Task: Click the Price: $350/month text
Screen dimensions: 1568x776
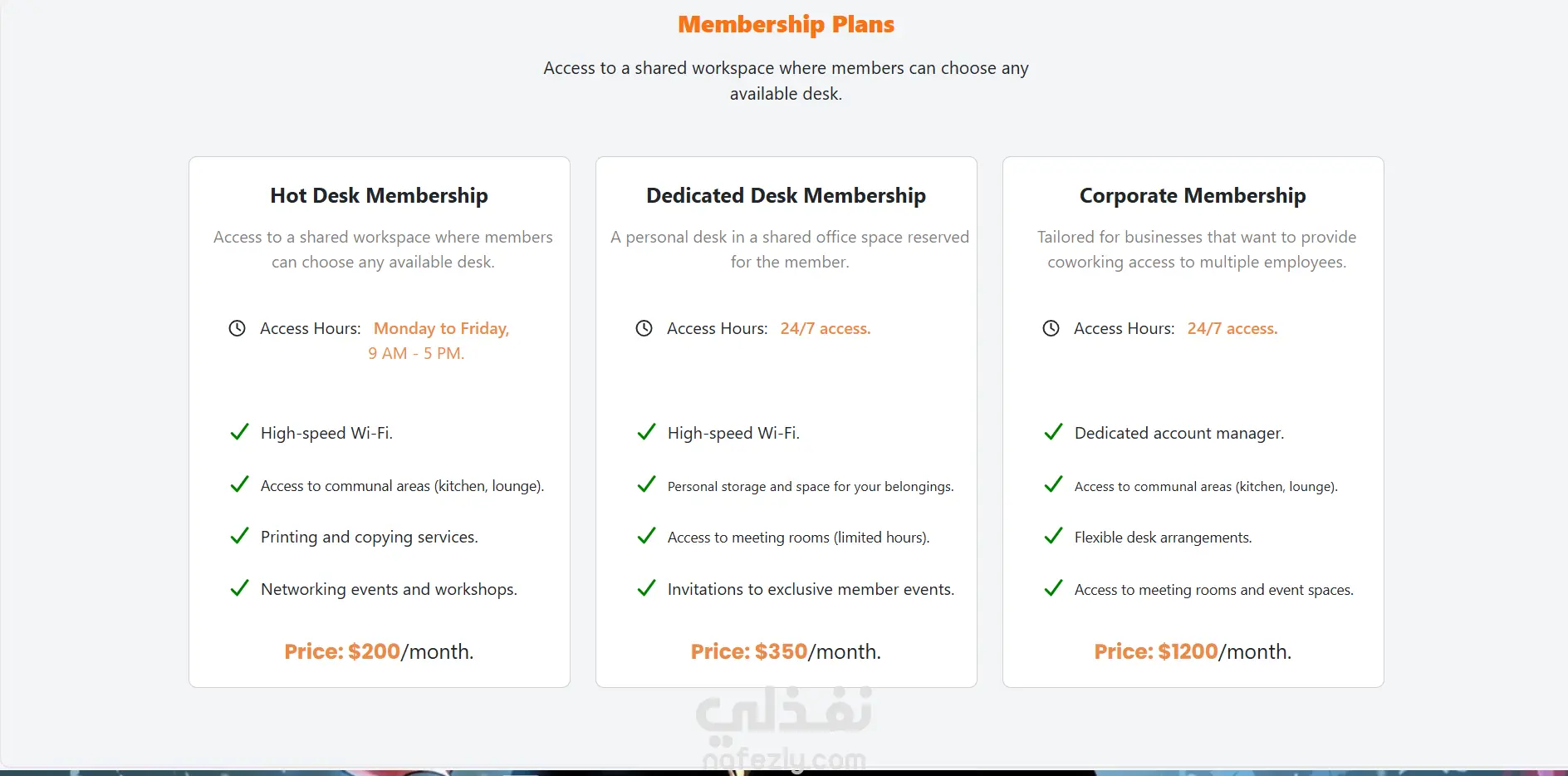Action: [x=786, y=651]
